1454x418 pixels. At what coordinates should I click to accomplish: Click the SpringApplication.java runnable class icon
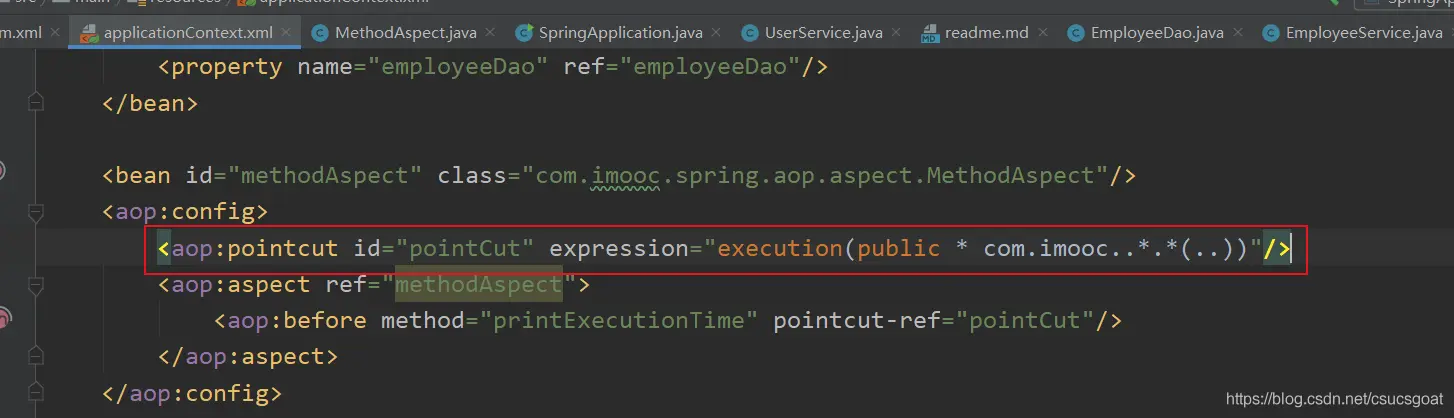pyautogui.click(x=524, y=33)
